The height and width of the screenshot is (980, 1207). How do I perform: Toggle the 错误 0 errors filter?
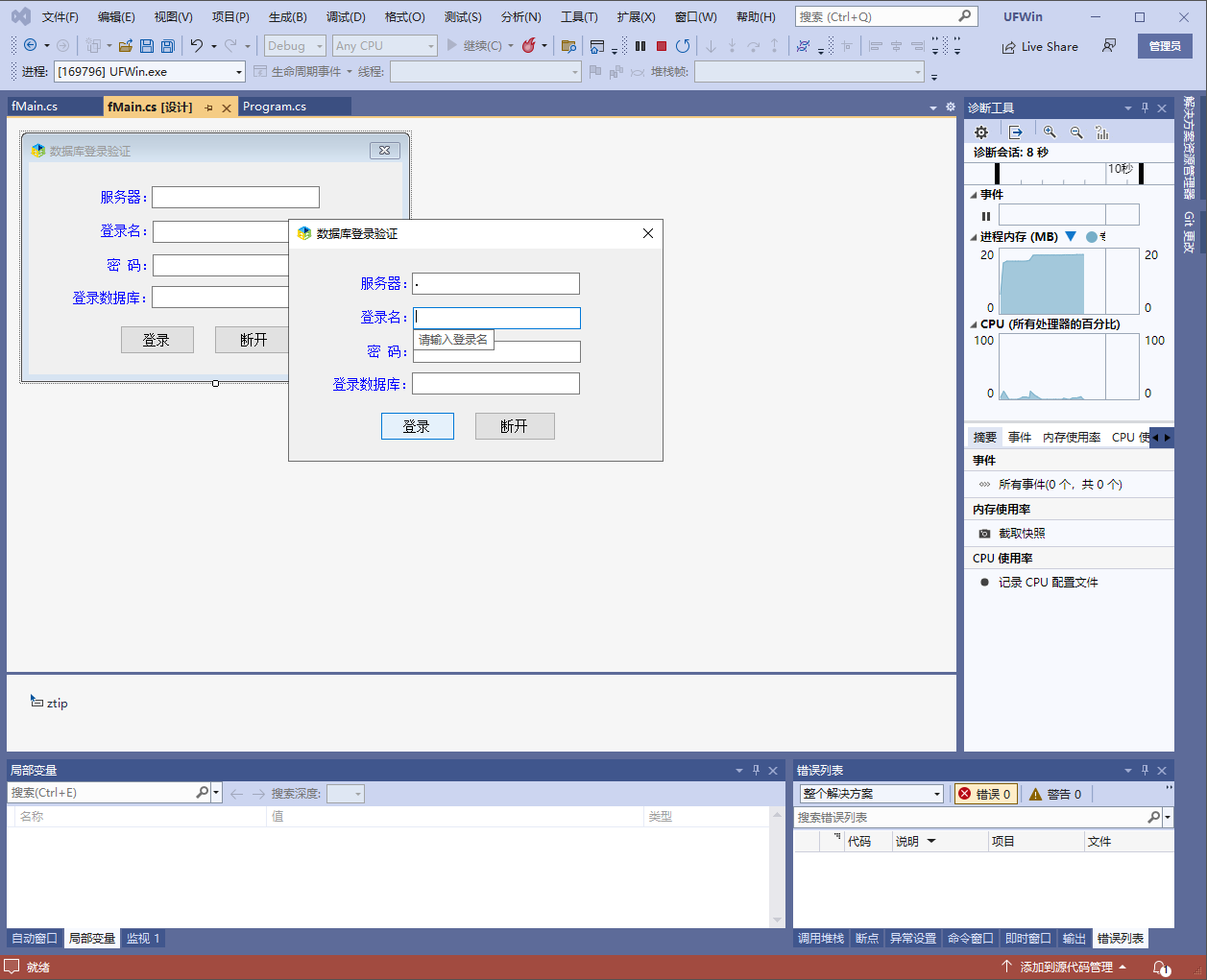985,794
